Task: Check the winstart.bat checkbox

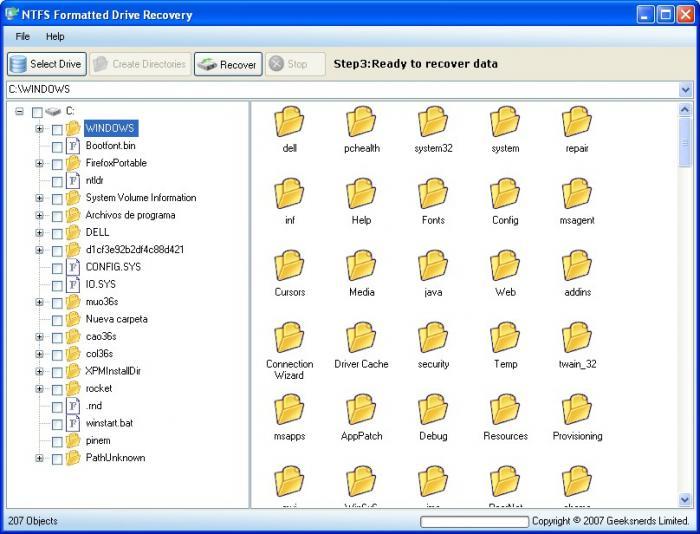Action: pyautogui.click(x=57, y=425)
